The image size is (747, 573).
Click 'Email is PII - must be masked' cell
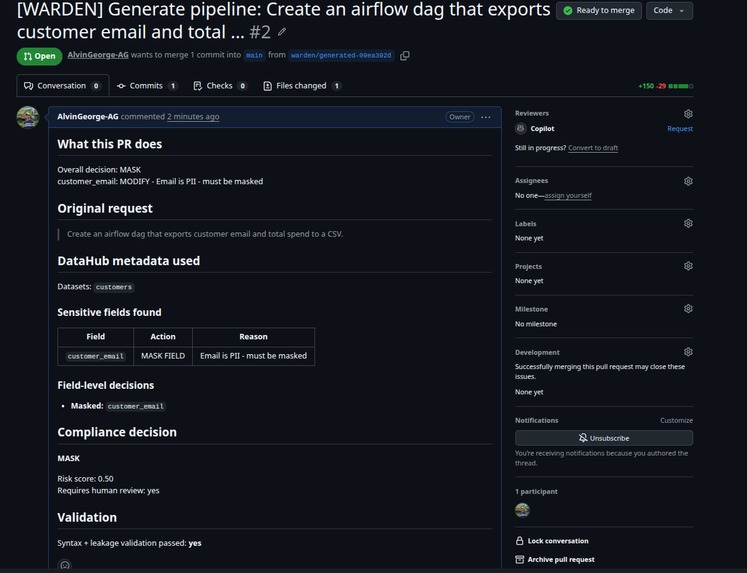pos(253,356)
